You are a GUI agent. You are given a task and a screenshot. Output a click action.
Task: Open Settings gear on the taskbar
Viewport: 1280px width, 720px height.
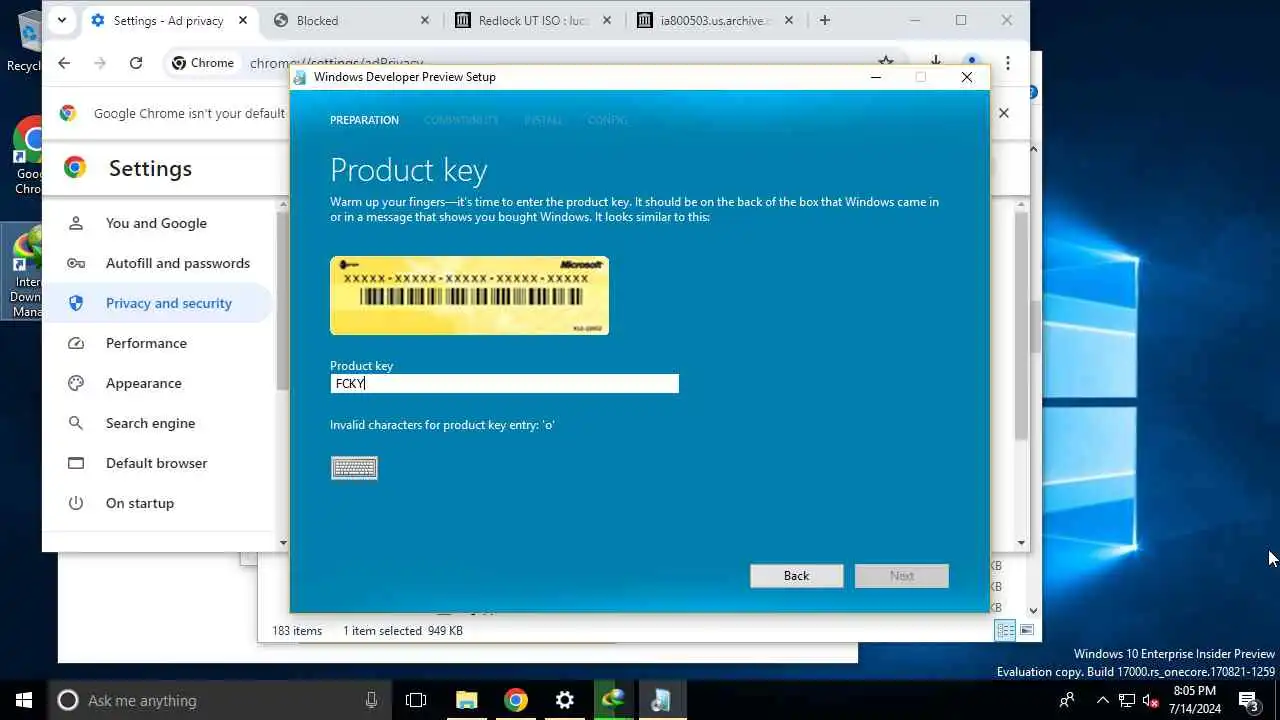click(x=565, y=700)
